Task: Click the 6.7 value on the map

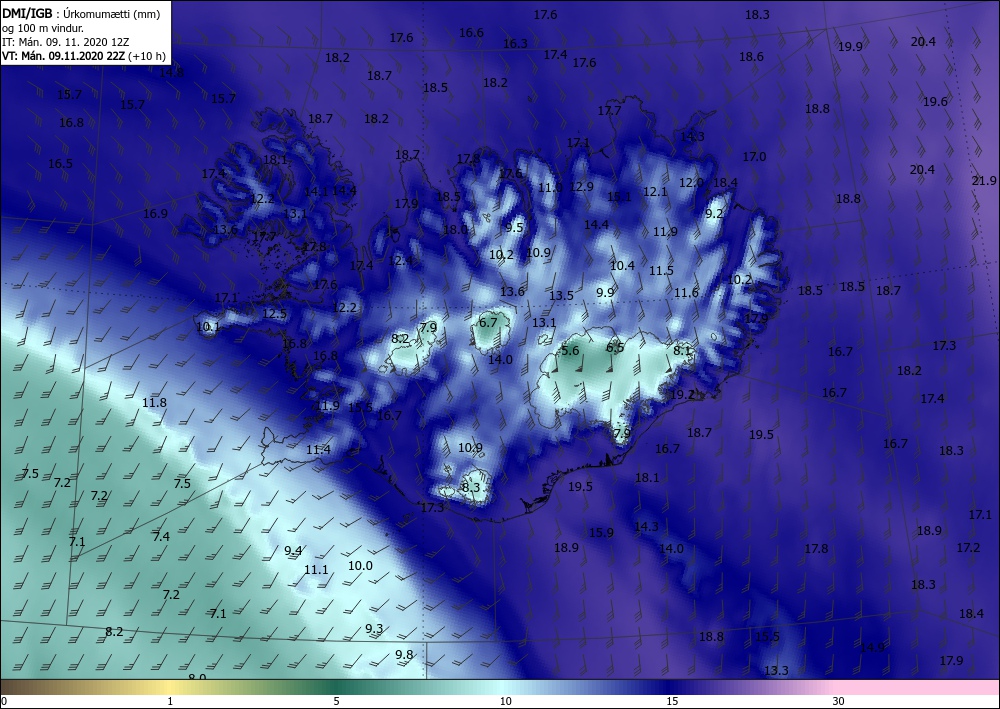Action: [x=488, y=323]
